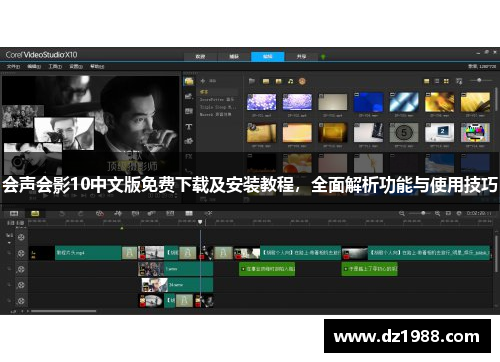Open the Tools menu
Screen dimensions: 500x362
pyautogui.click(x=55, y=66)
